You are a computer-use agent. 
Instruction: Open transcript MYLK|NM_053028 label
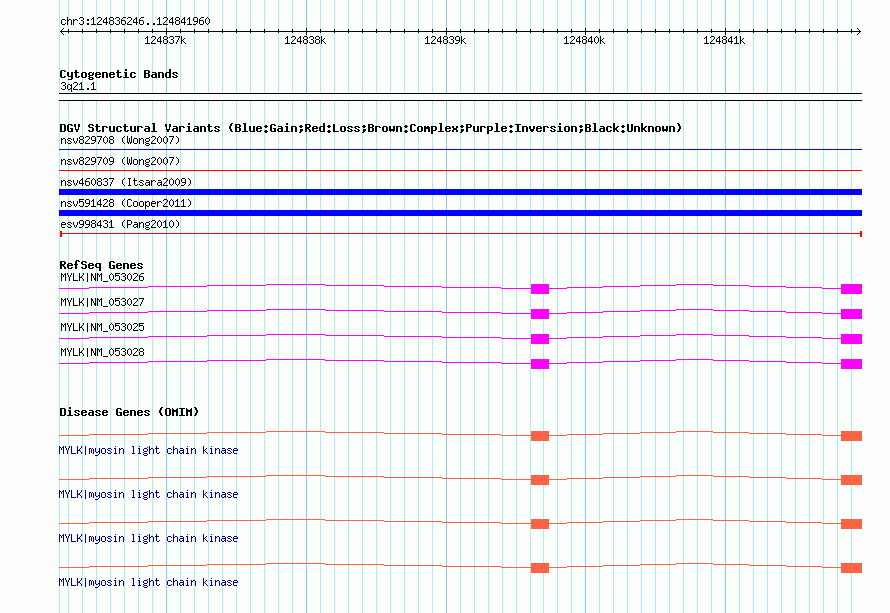tap(102, 352)
